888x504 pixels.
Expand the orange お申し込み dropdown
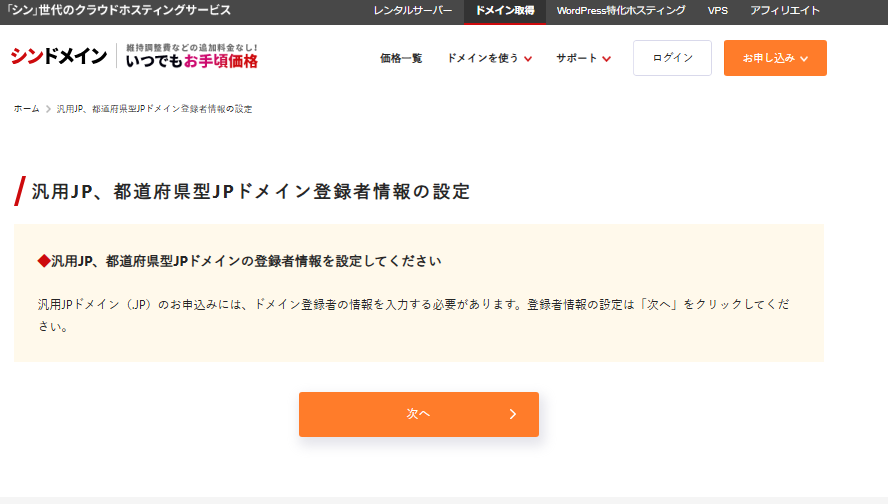tap(775, 58)
